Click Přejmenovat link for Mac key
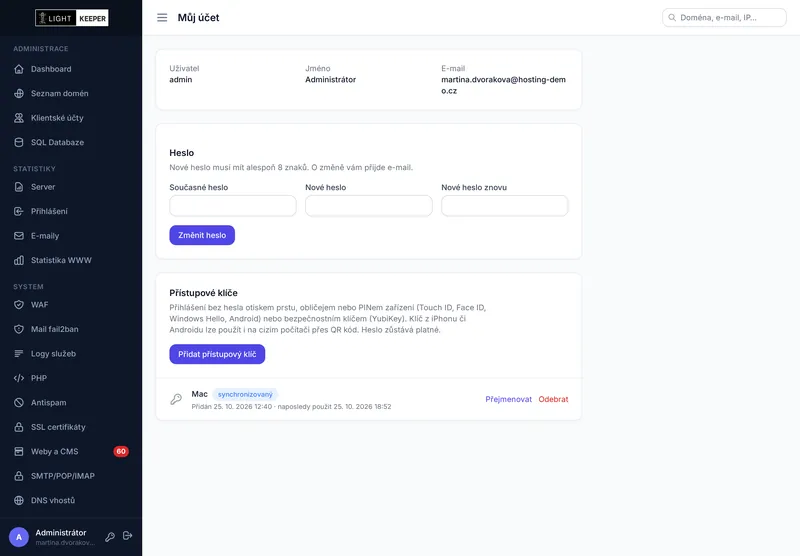This screenshot has height=556, width=800. pyautogui.click(x=509, y=399)
